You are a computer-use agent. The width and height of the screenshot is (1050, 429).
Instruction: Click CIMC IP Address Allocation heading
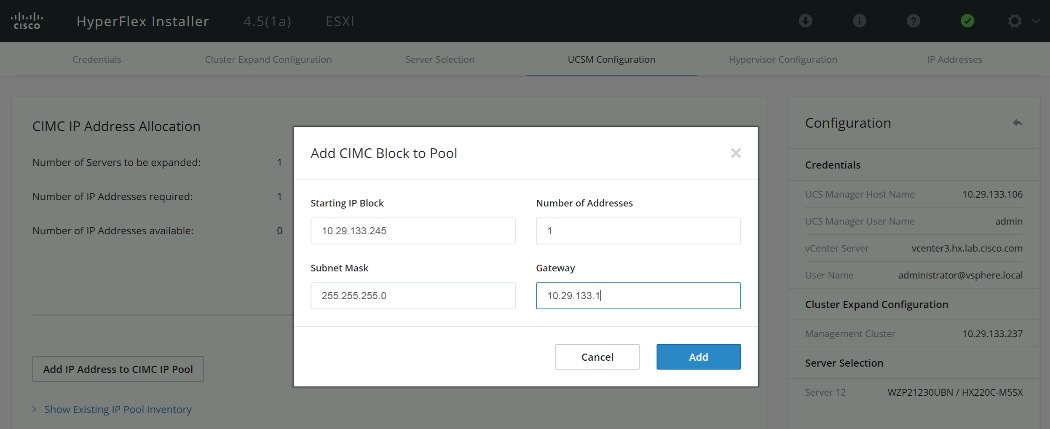(x=117, y=126)
